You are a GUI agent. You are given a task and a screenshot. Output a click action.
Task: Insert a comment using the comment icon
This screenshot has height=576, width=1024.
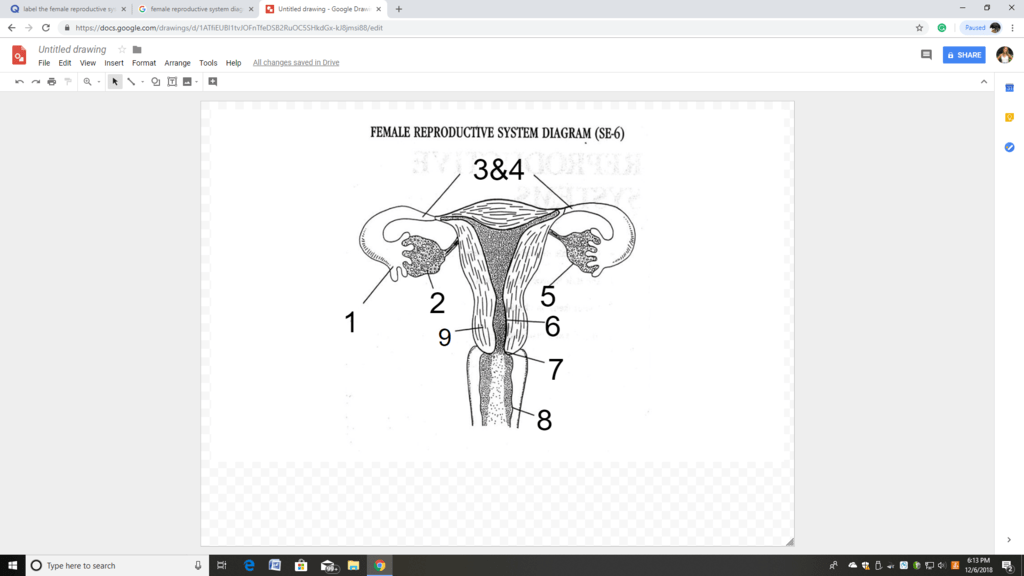tap(213, 82)
